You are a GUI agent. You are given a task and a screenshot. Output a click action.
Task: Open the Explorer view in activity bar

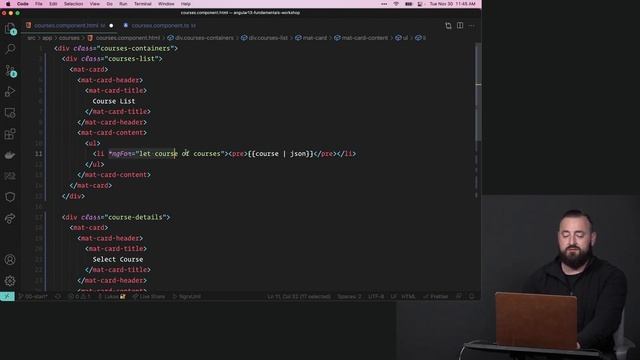10,28
